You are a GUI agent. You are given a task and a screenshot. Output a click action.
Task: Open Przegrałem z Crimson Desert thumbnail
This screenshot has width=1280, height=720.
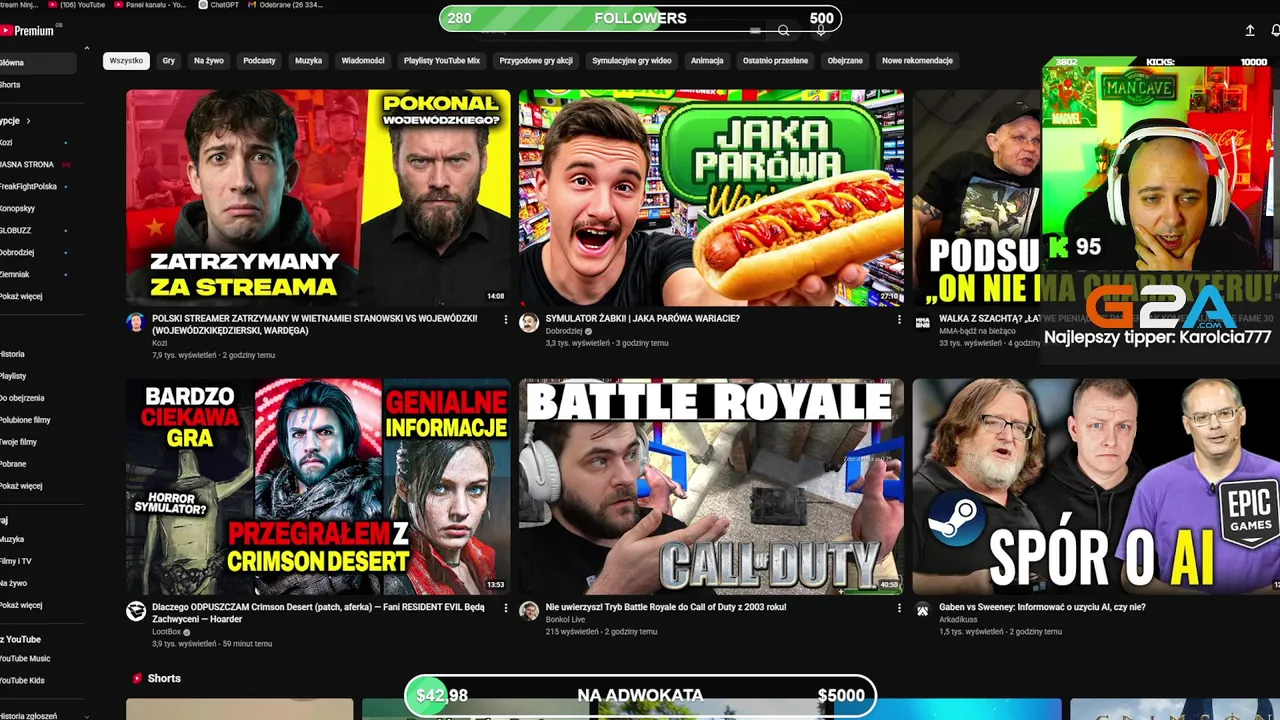tap(318, 486)
